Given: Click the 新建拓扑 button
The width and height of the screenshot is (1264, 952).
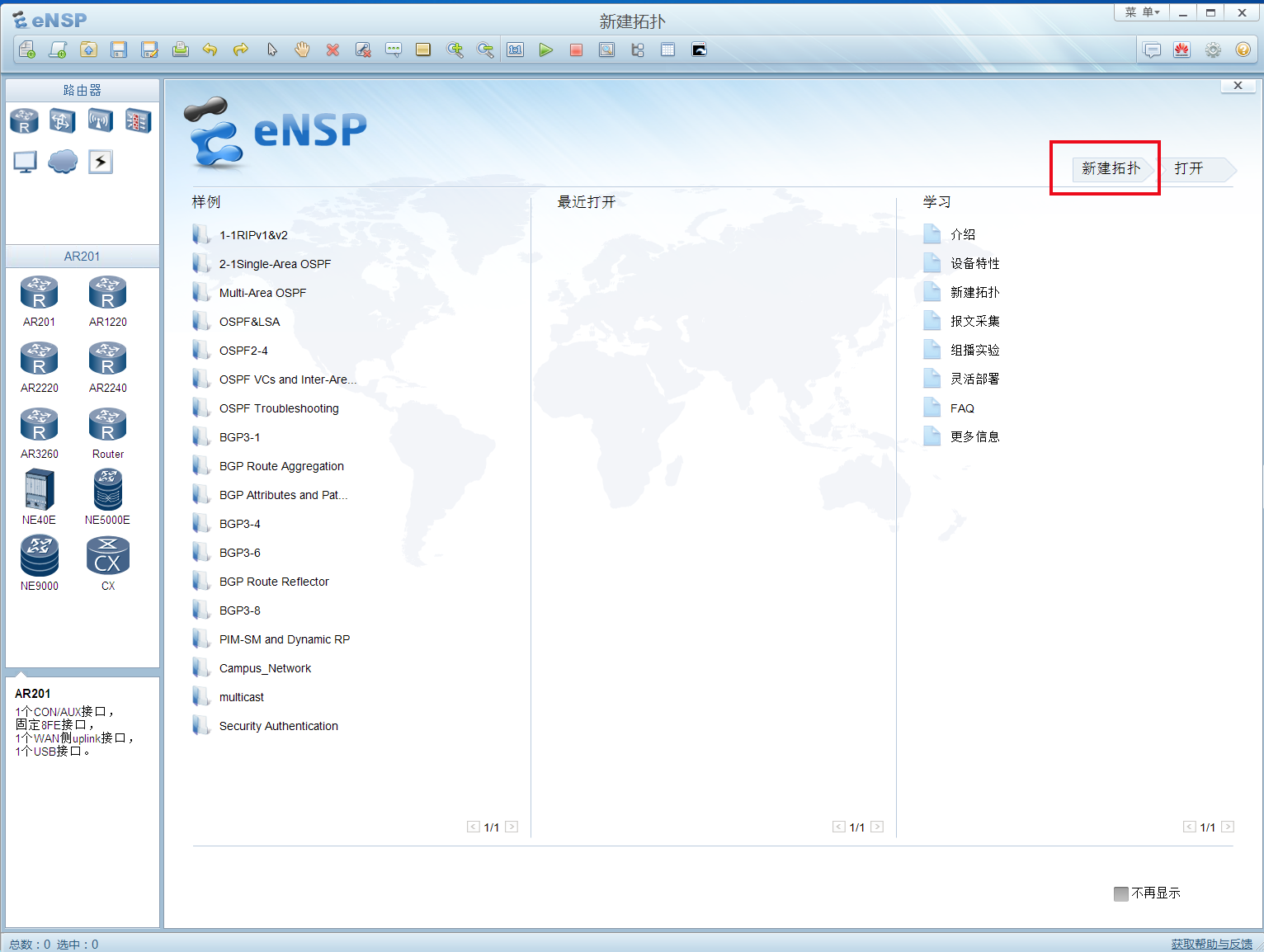Looking at the screenshot, I should pyautogui.click(x=1111, y=168).
